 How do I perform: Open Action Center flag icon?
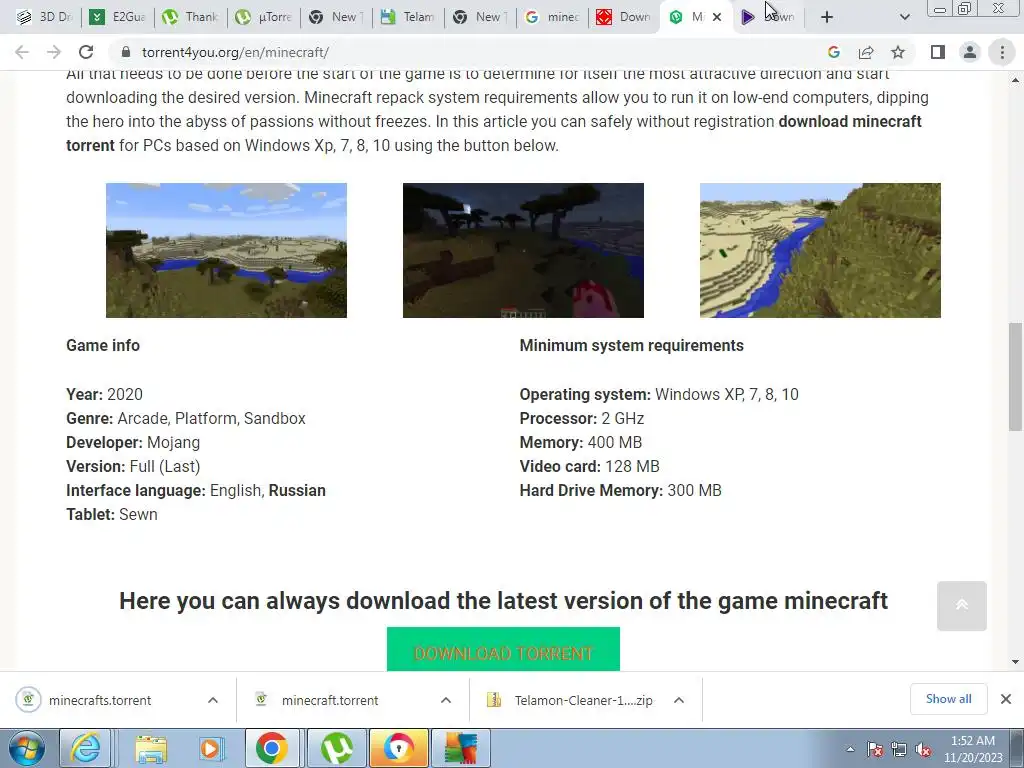pyautogui.click(x=875, y=749)
